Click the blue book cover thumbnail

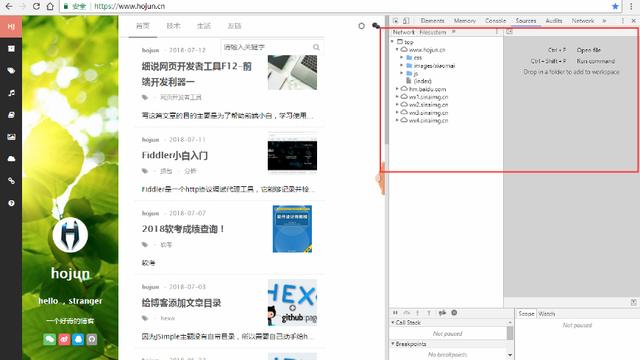coord(292,229)
